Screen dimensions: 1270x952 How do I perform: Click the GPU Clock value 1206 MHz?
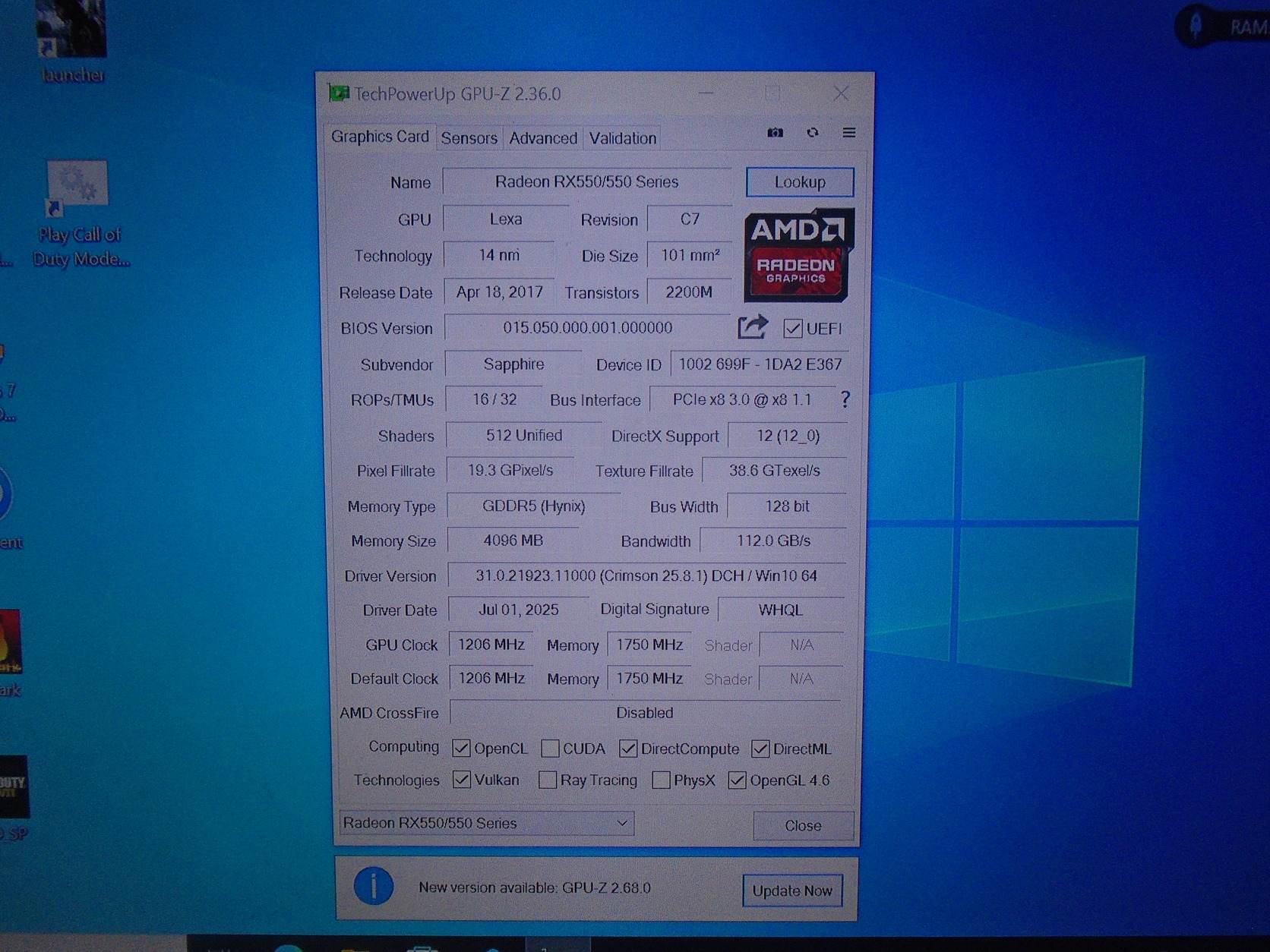491,645
